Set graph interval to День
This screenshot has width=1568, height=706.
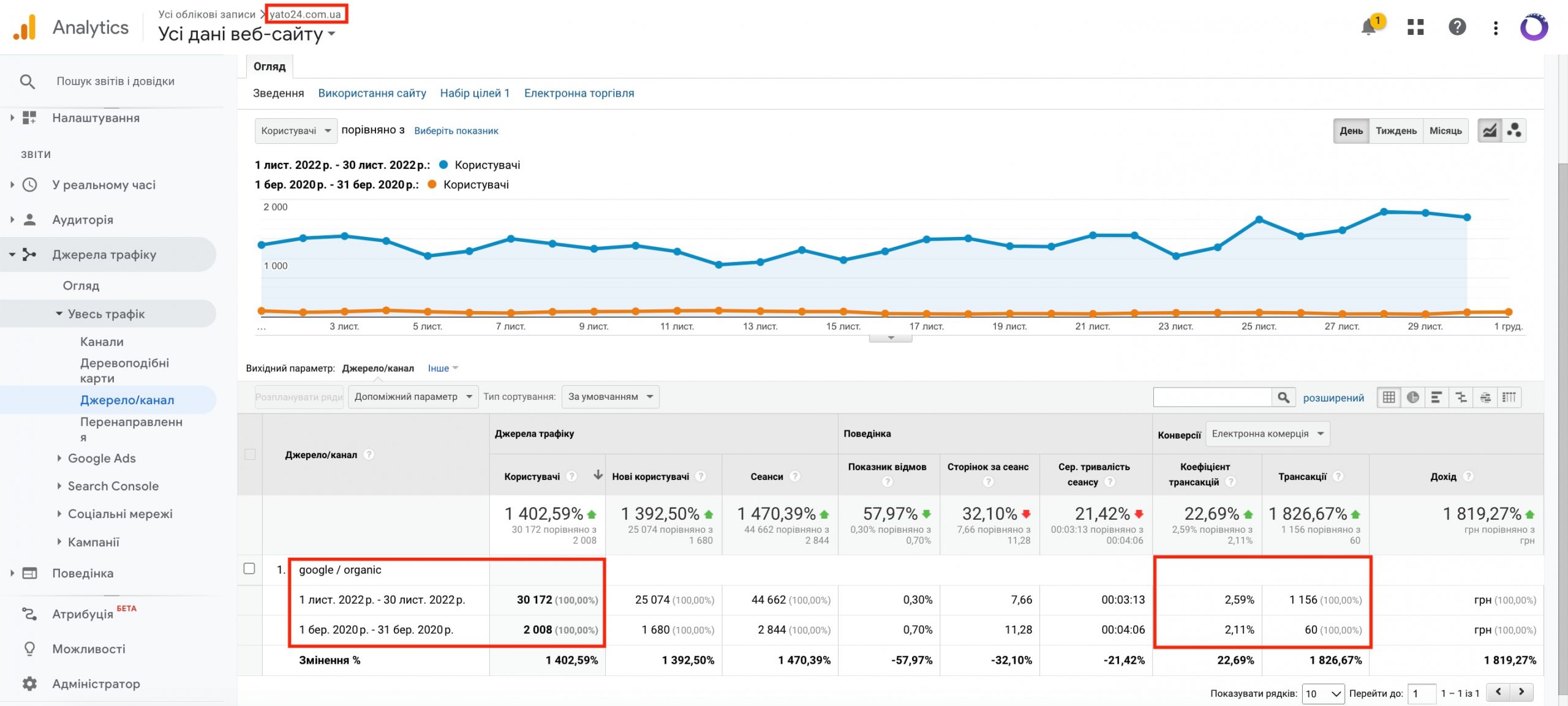[1351, 130]
